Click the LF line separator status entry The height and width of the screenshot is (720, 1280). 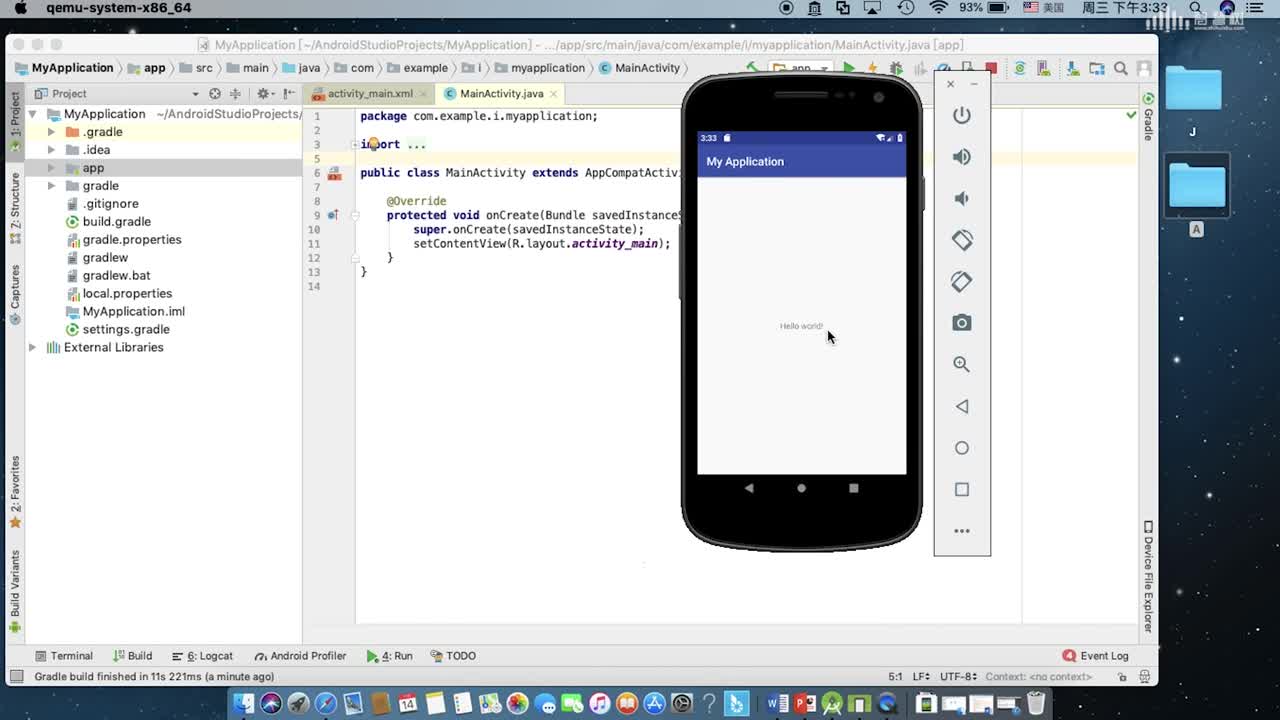point(921,677)
